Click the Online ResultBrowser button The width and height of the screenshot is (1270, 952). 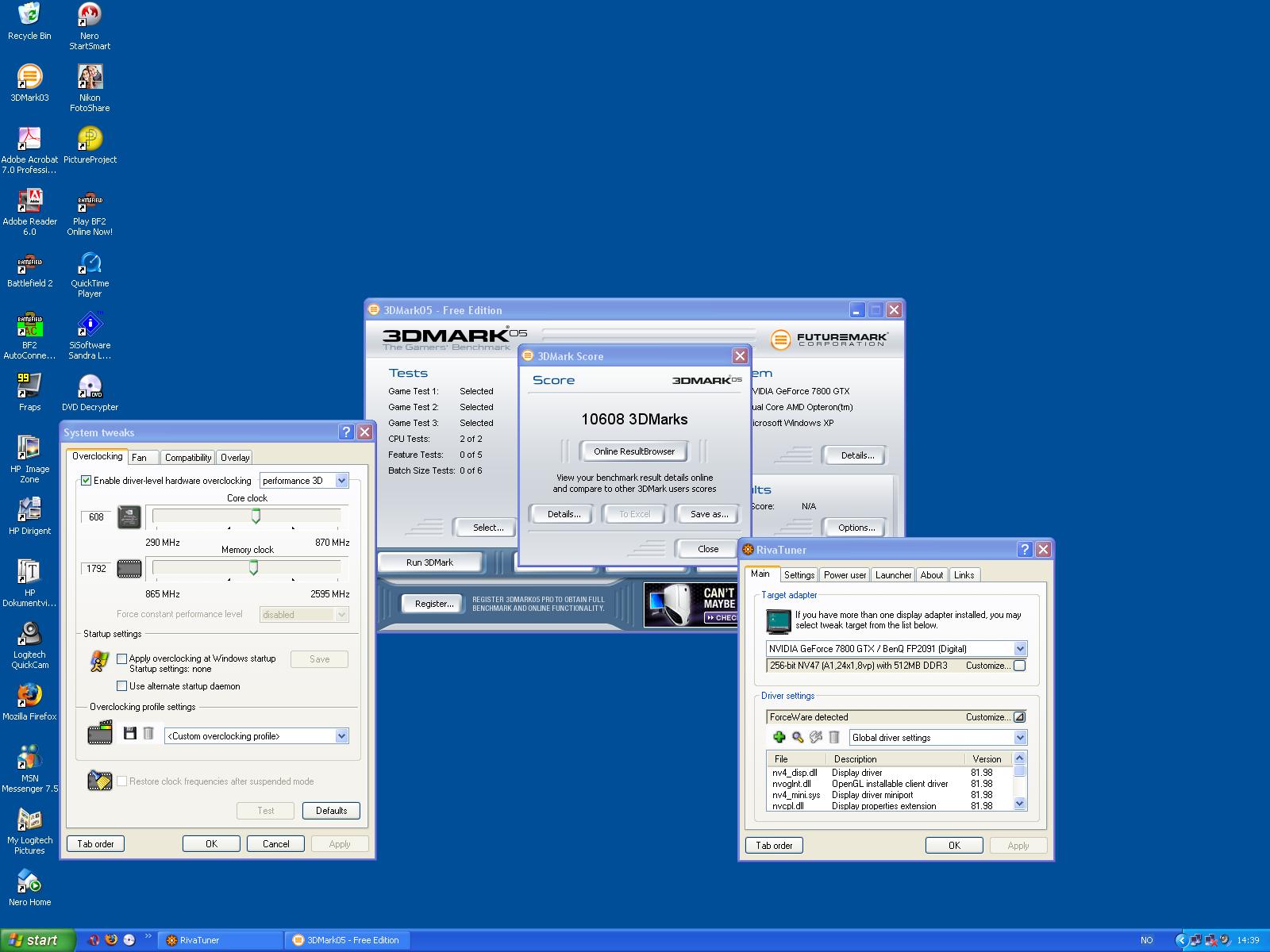(634, 451)
